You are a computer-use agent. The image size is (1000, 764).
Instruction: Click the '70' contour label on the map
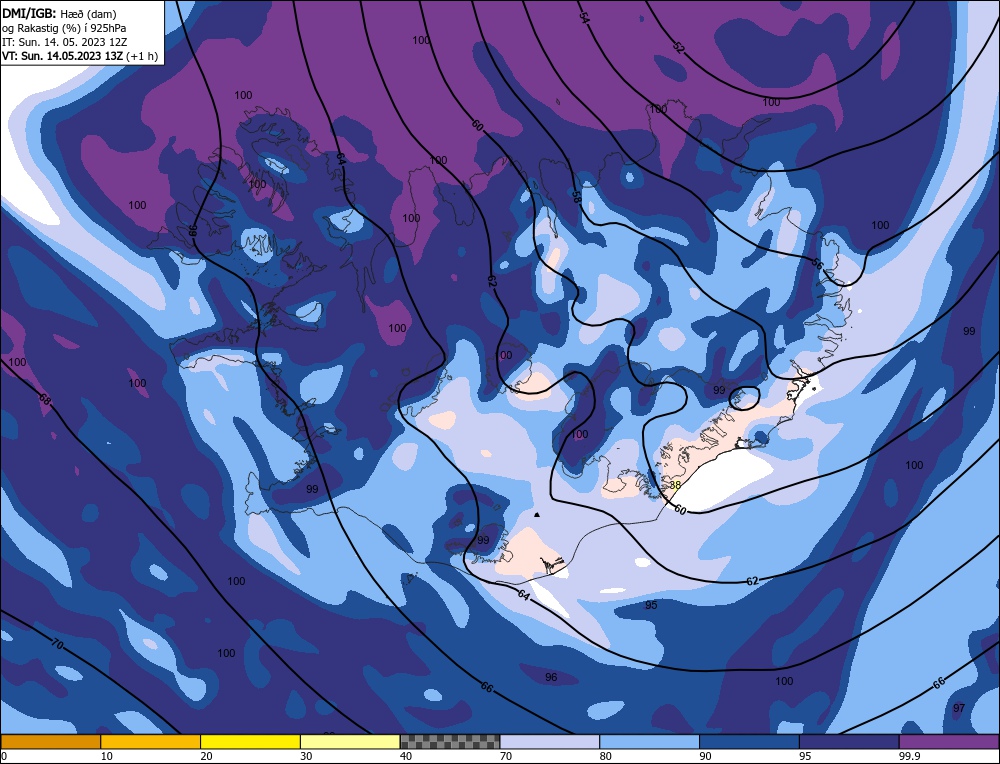tap(57, 644)
